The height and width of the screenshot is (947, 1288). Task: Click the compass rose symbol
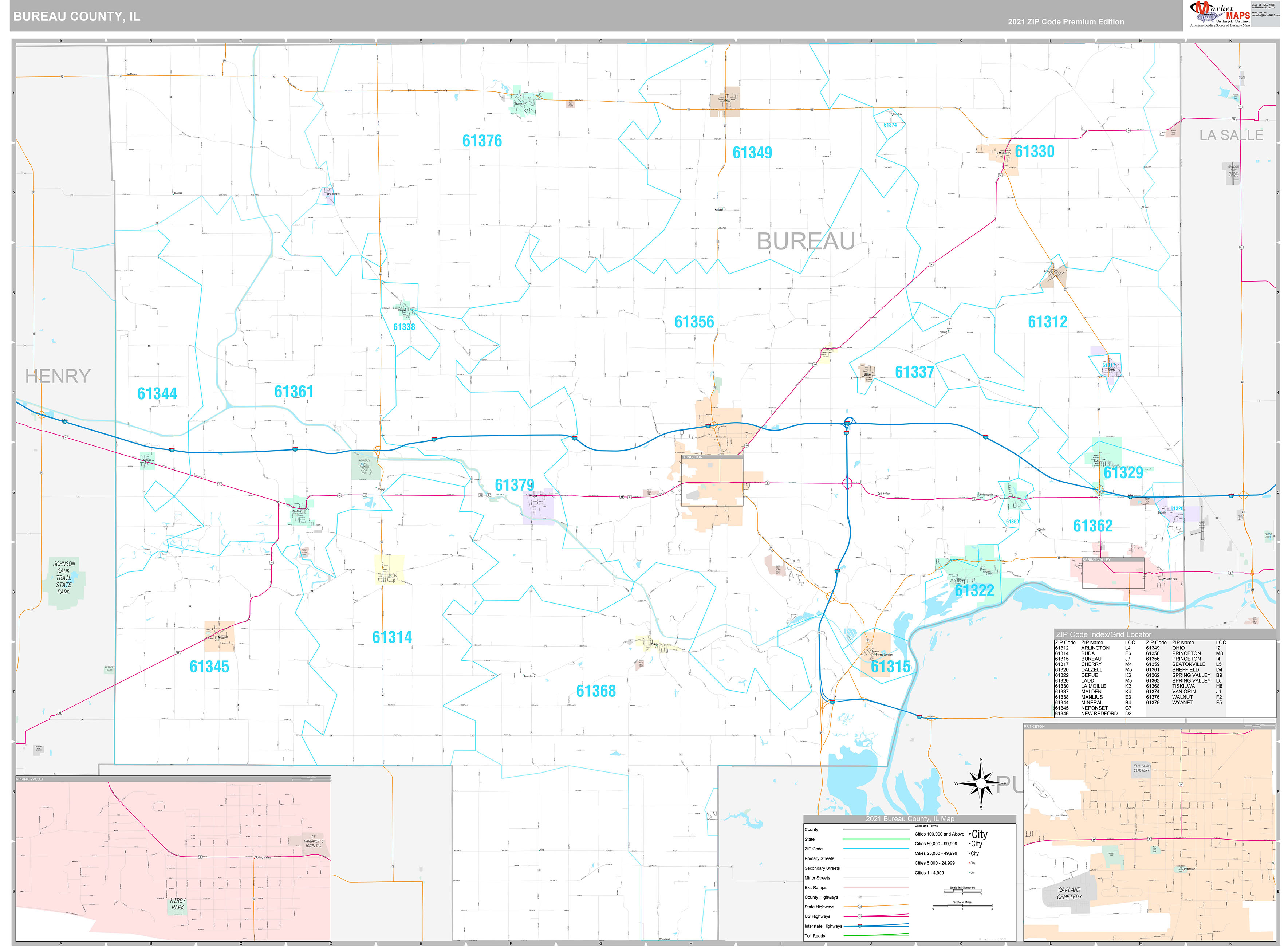point(981,783)
